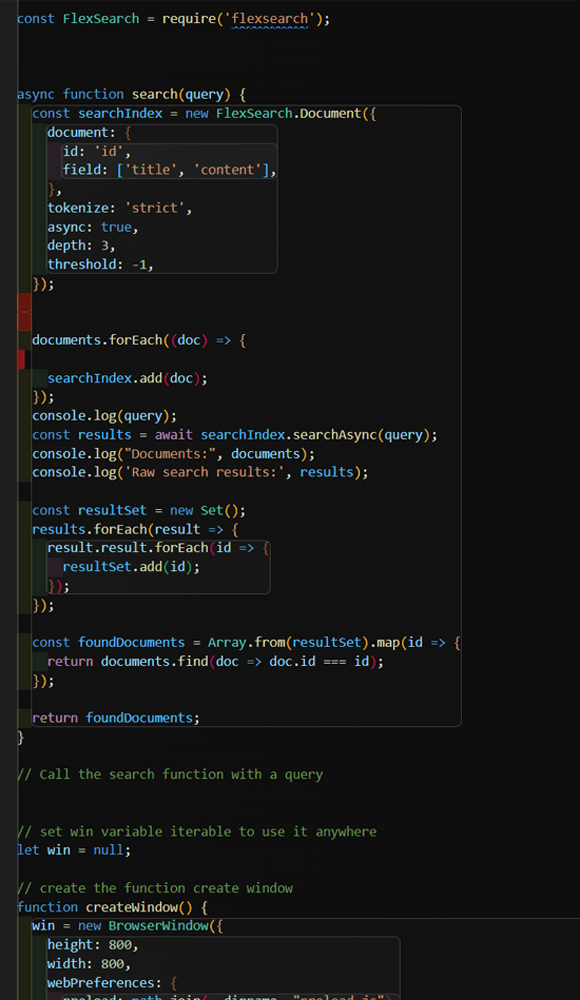Click the 'Raw search results:' string literal
This screenshot has width=580, height=1000.
204,473
